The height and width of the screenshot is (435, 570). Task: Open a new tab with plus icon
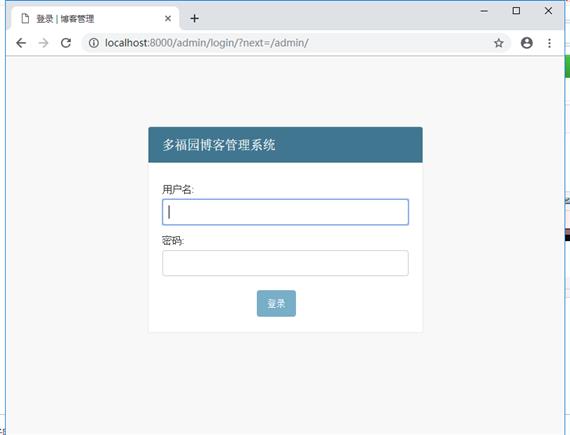click(194, 19)
